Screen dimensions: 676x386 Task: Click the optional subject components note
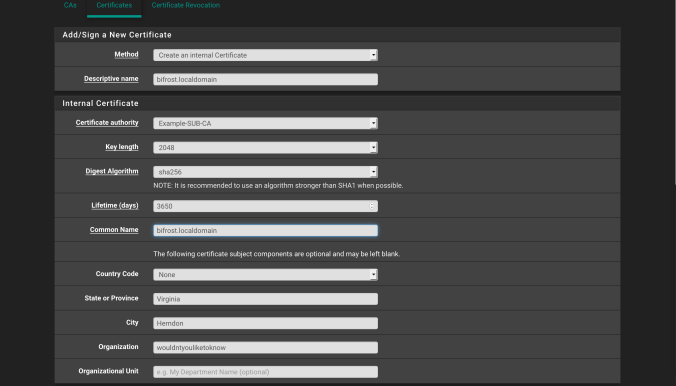pos(276,254)
